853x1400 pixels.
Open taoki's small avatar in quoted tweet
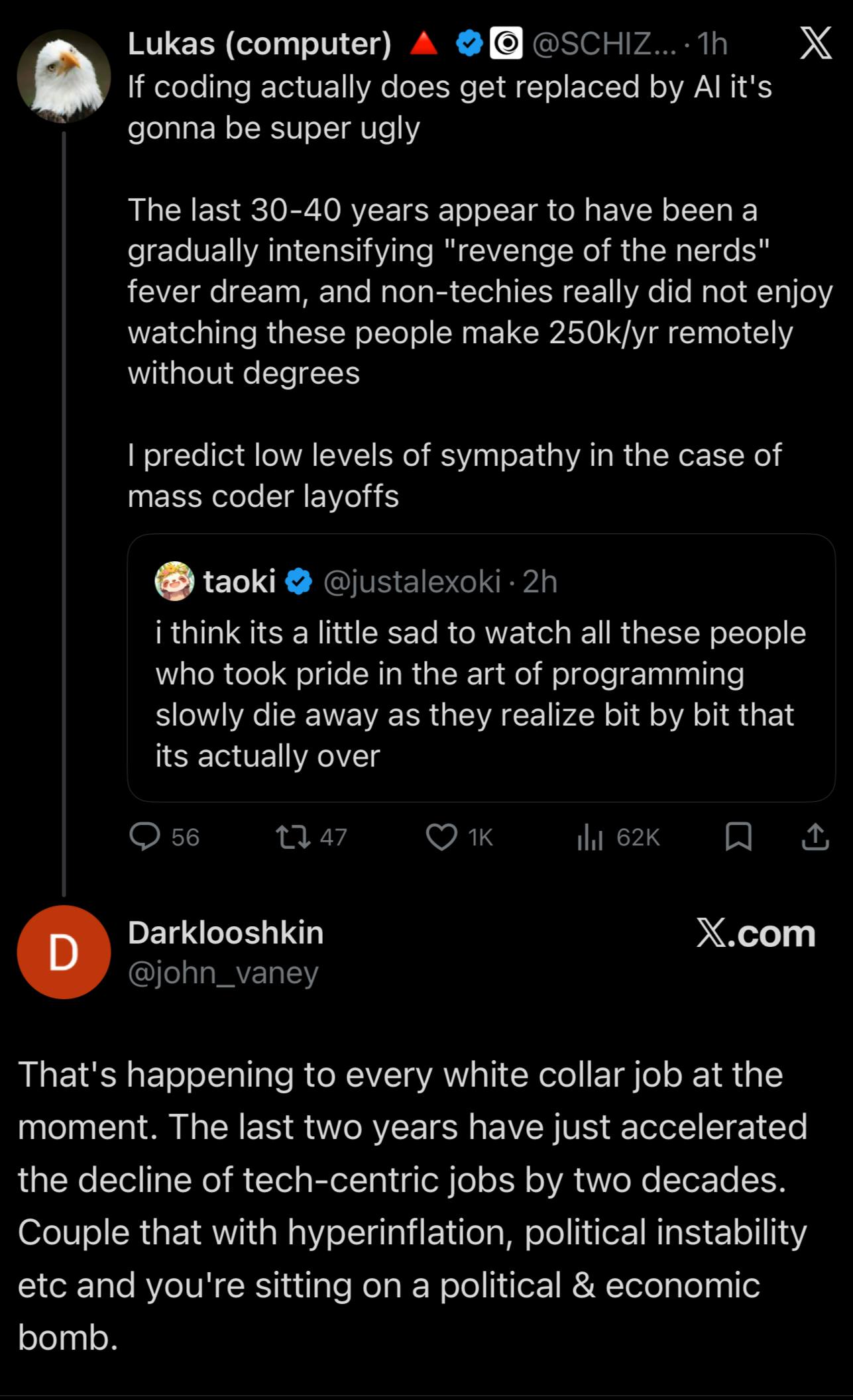coord(174,581)
